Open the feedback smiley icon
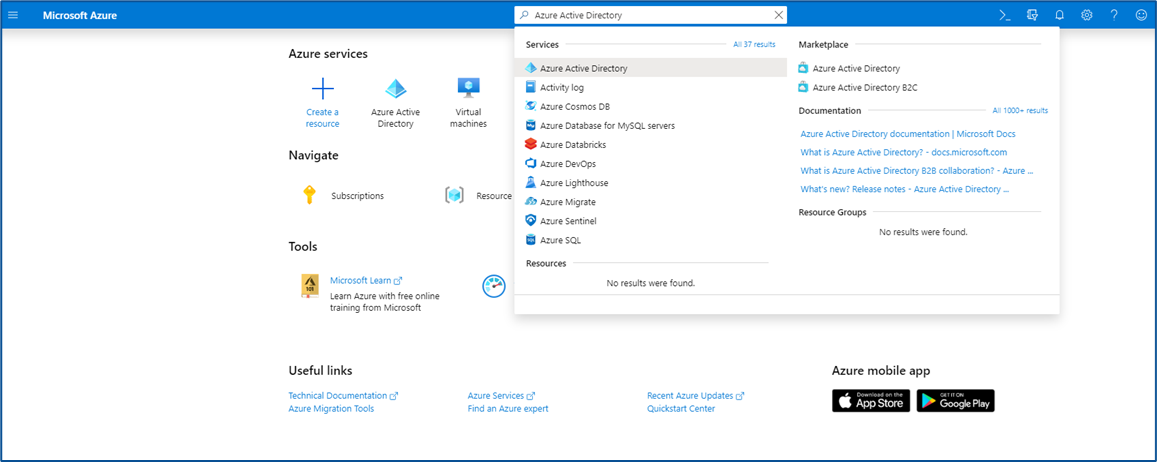The image size is (1157, 462). 1142,15
